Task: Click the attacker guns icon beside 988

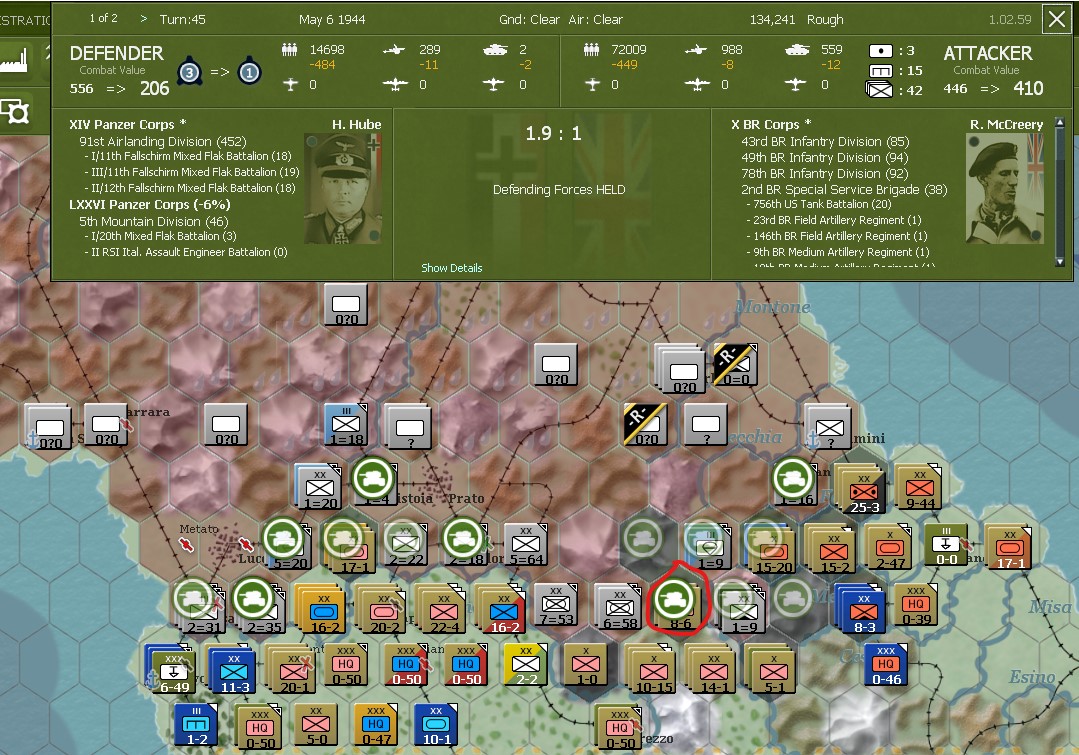Action: click(696, 50)
